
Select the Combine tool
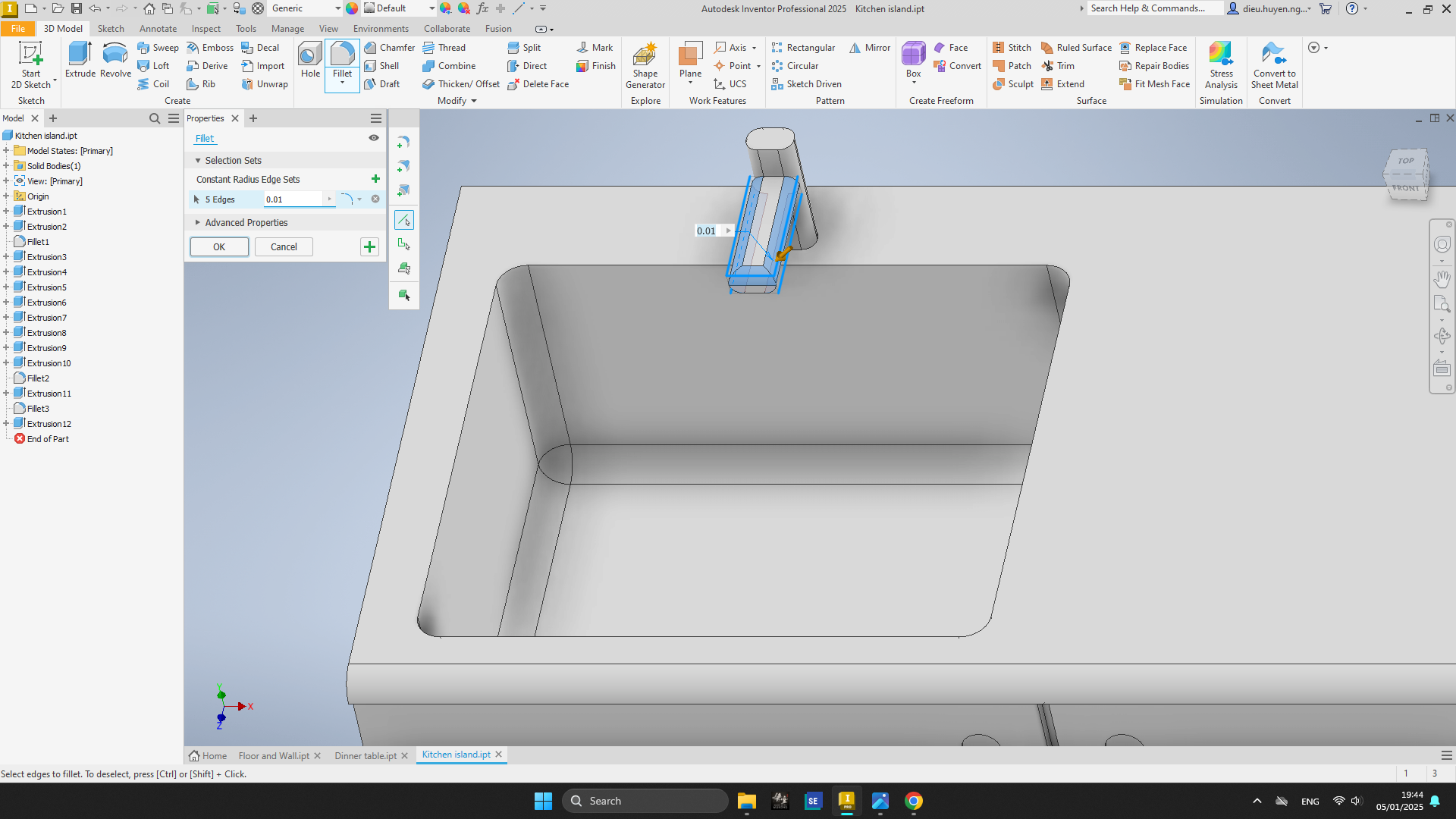point(449,66)
